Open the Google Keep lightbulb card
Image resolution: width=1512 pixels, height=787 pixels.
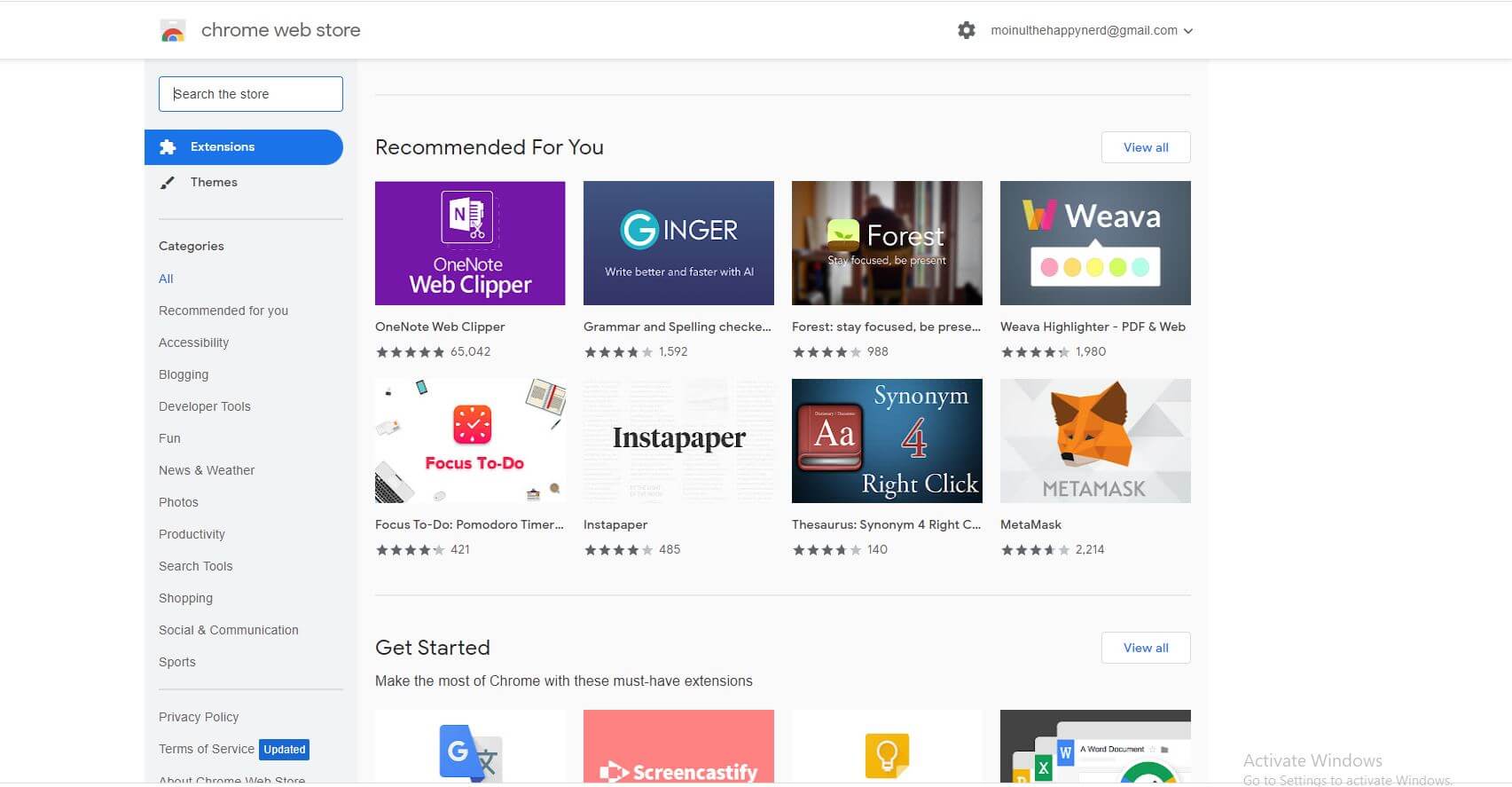(x=887, y=746)
